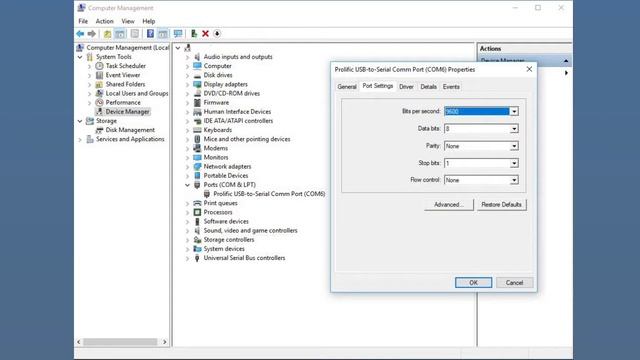This screenshot has height=360, width=640.
Task: Expand the Services and Applications node
Action: click(80, 140)
